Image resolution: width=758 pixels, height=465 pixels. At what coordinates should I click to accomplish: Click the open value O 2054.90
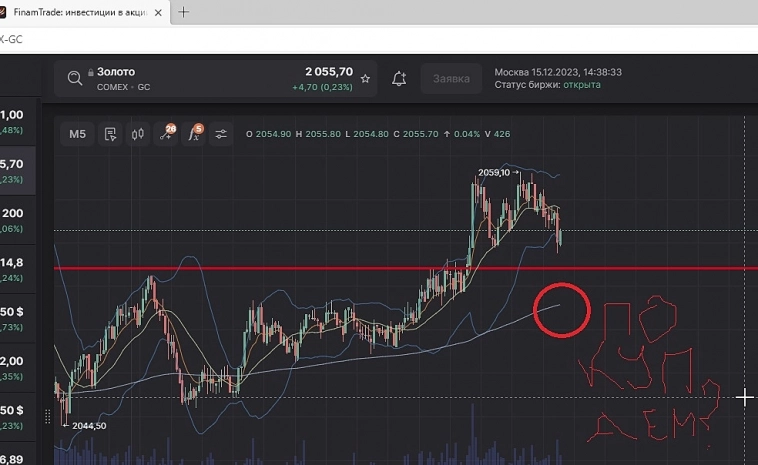pyautogui.click(x=268, y=134)
